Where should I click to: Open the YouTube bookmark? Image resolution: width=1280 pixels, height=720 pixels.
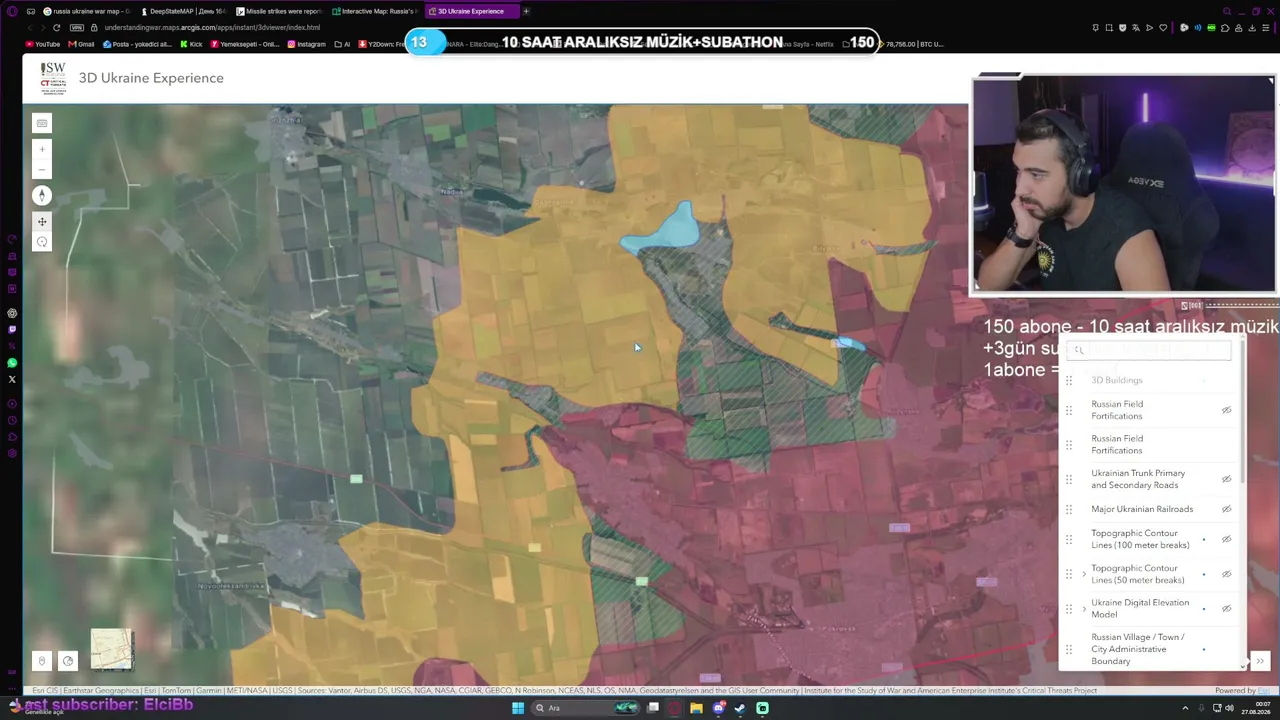coord(43,44)
